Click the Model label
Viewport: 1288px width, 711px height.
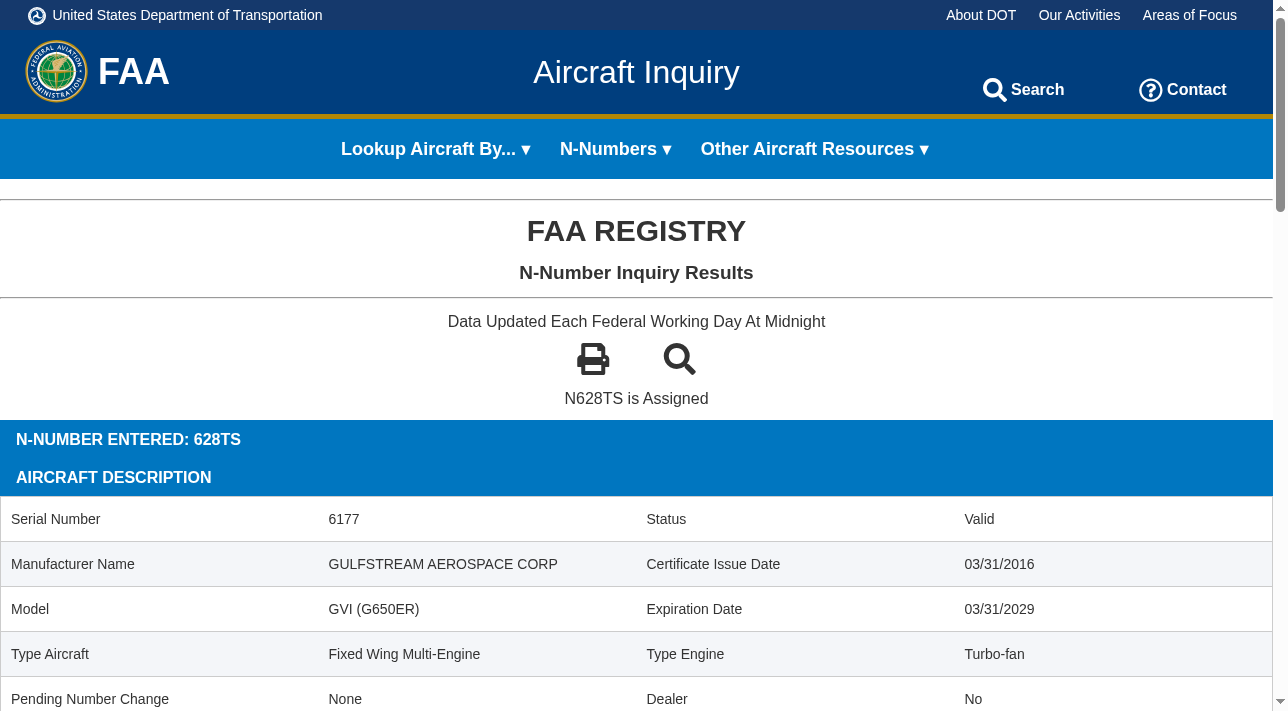pos(30,609)
